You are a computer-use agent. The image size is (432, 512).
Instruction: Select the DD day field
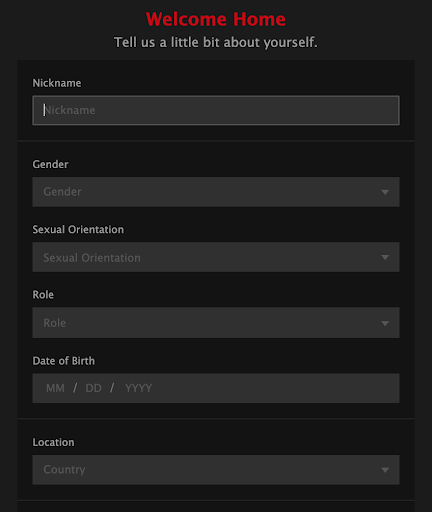click(93, 388)
